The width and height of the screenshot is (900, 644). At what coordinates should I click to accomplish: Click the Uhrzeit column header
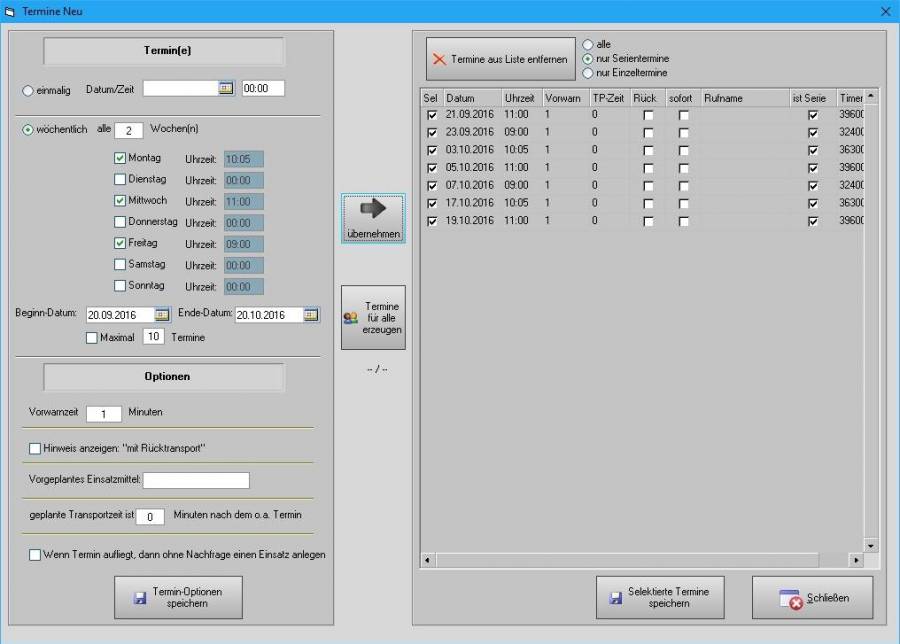(x=520, y=98)
